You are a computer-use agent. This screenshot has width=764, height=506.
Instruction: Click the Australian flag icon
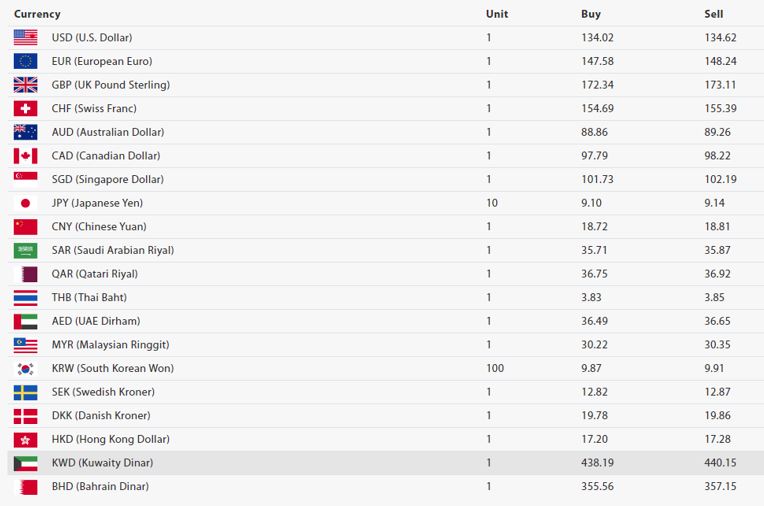point(25,132)
